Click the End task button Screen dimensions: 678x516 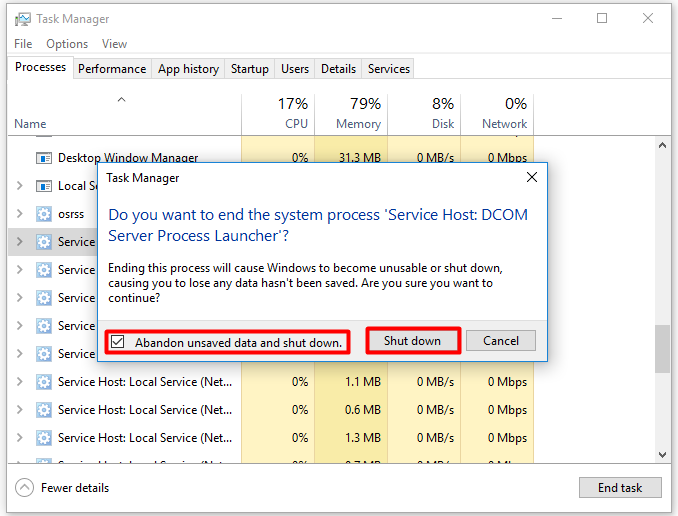(619, 488)
